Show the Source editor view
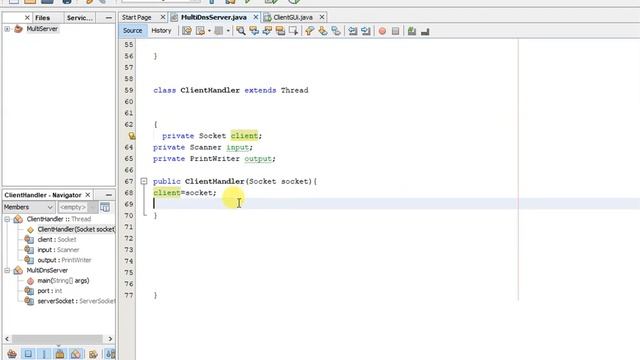The width and height of the screenshot is (640, 360). click(133, 31)
